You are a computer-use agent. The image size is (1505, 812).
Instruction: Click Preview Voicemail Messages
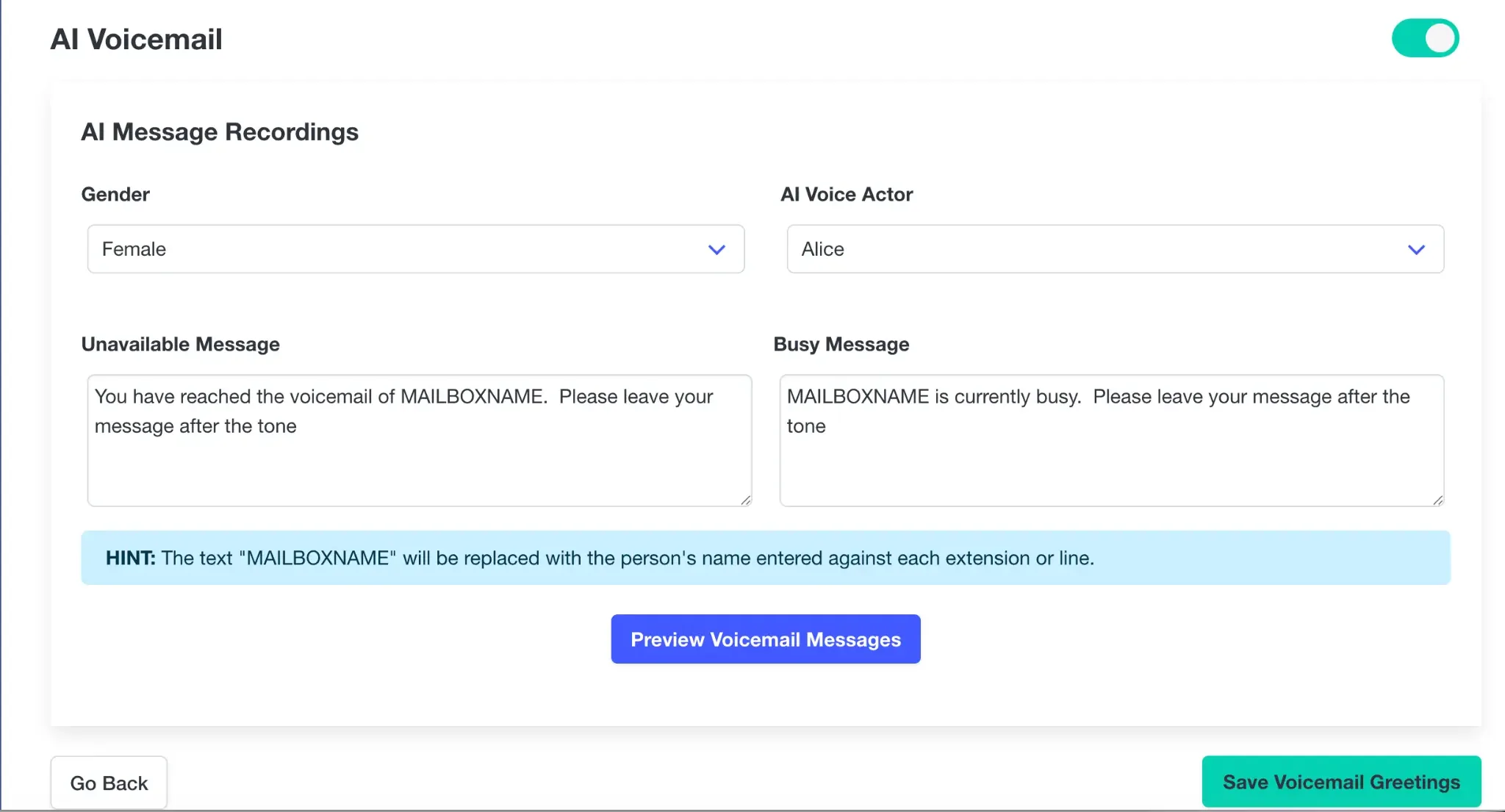(764, 639)
